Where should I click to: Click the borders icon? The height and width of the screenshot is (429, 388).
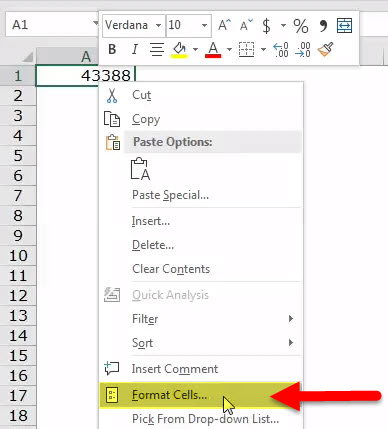247,50
